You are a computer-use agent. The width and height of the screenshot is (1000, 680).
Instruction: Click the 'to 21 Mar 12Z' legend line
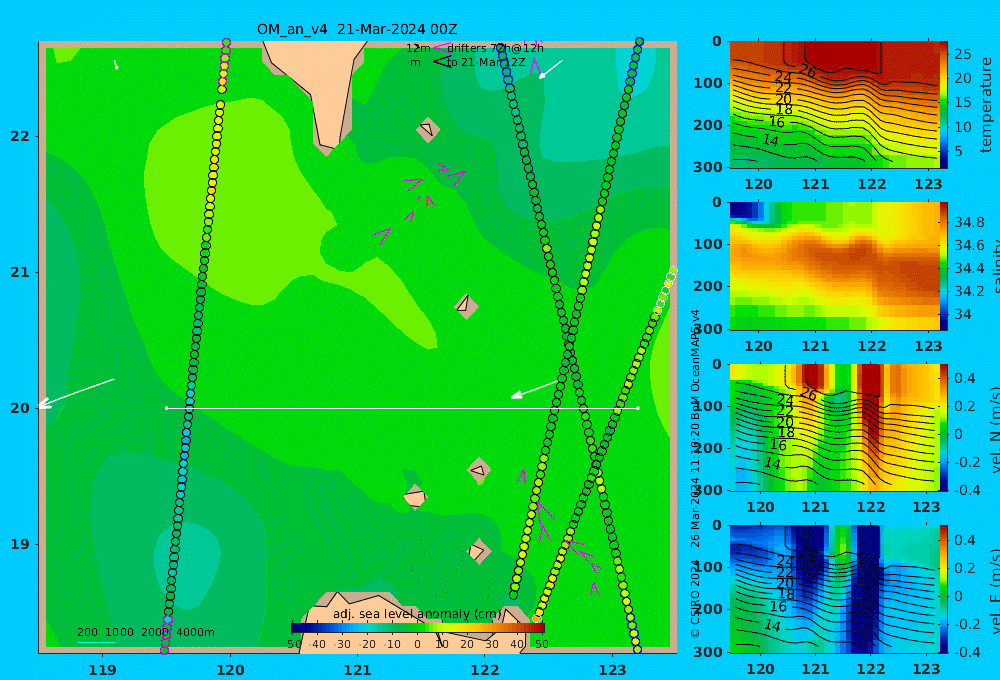click(485, 63)
